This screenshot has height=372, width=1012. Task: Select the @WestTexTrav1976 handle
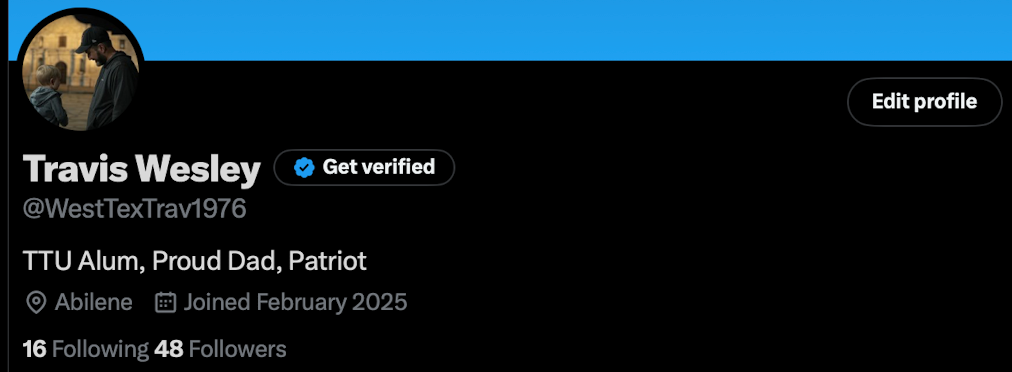pos(135,209)
